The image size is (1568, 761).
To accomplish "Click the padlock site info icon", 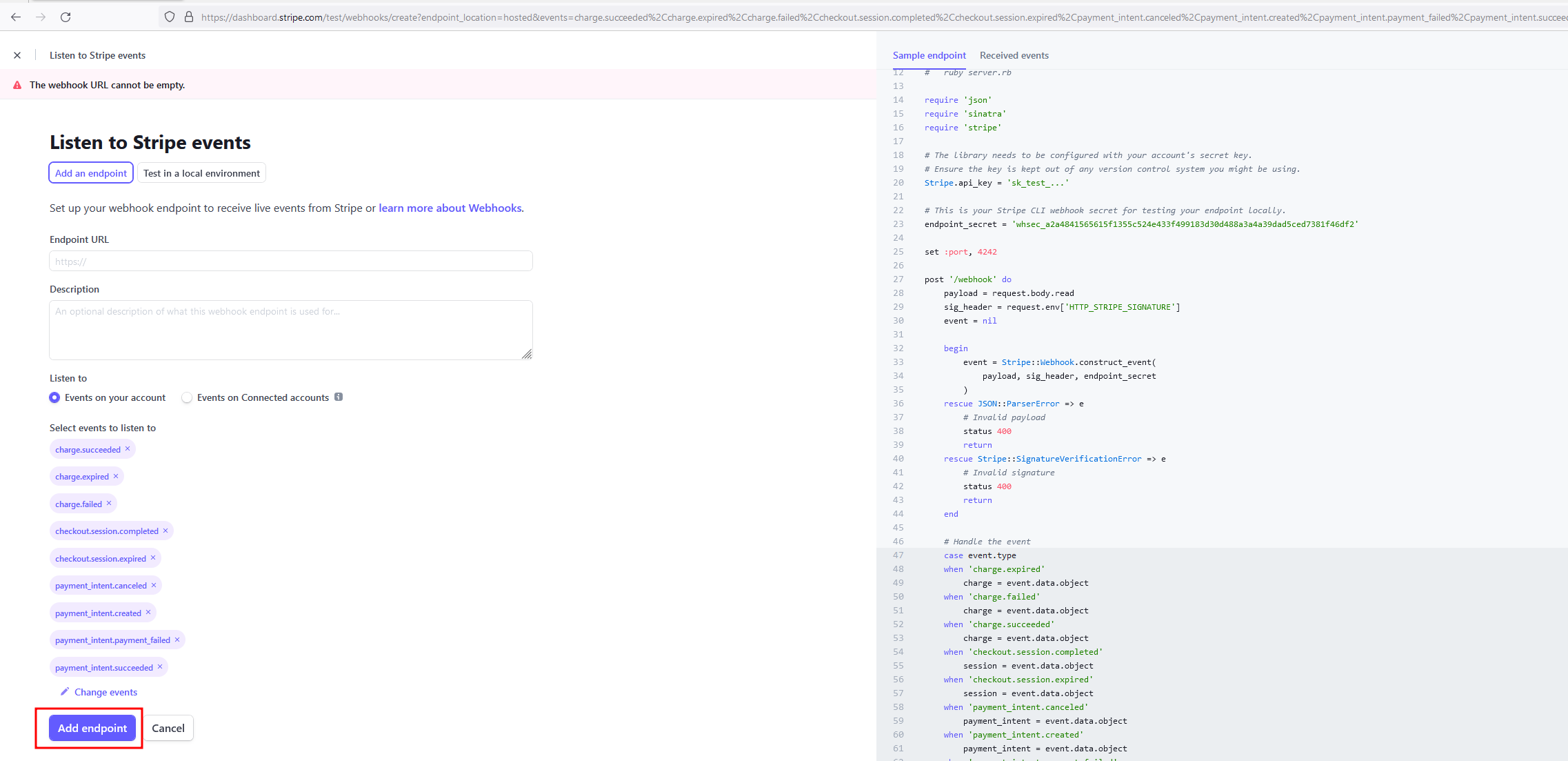I will [189, 17].
